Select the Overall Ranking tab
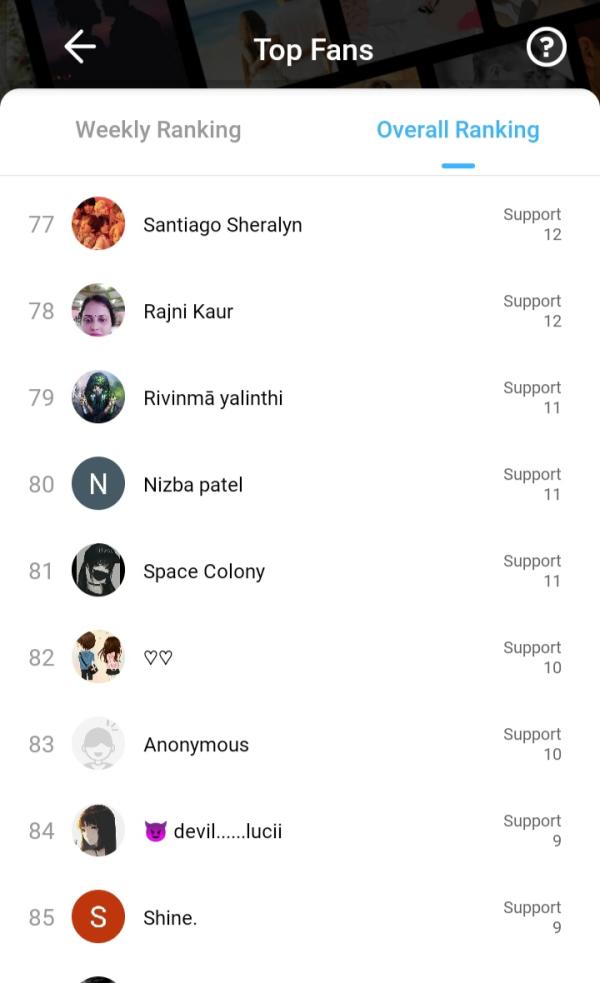Viewport: 600px width, 983px height. point(457,130)
